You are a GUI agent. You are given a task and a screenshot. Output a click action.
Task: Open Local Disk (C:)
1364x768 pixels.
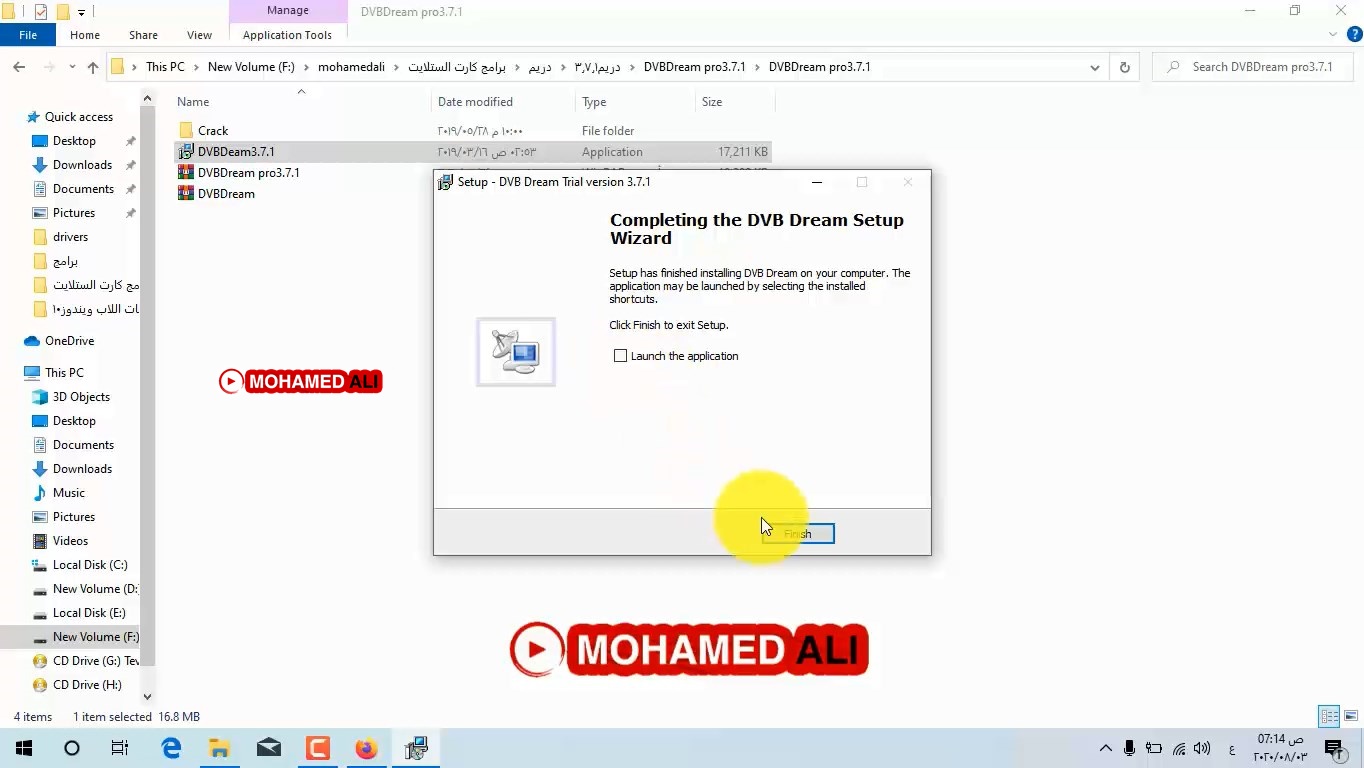coord(90,565)
